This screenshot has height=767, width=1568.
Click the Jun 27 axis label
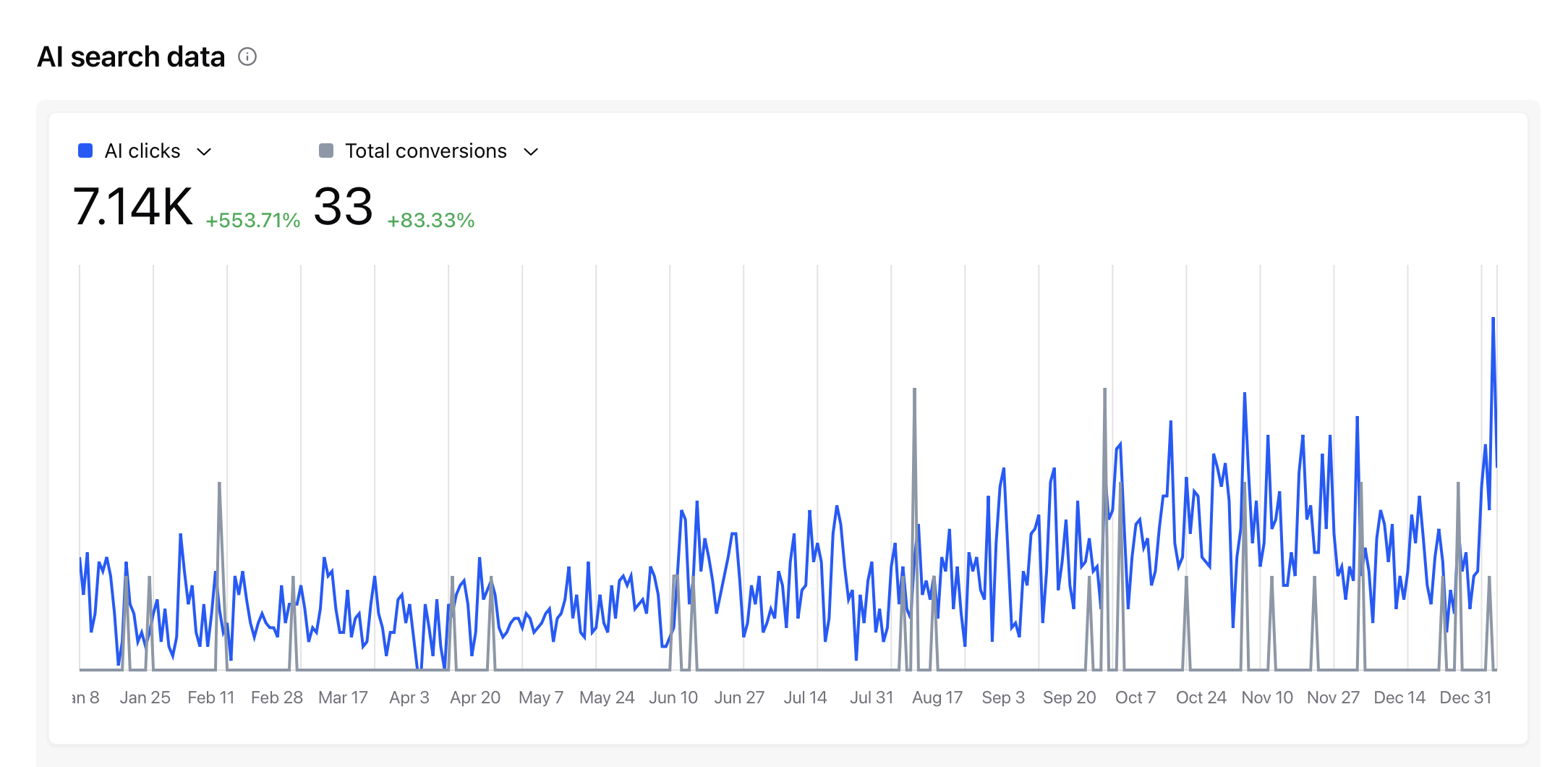(739, 698)
